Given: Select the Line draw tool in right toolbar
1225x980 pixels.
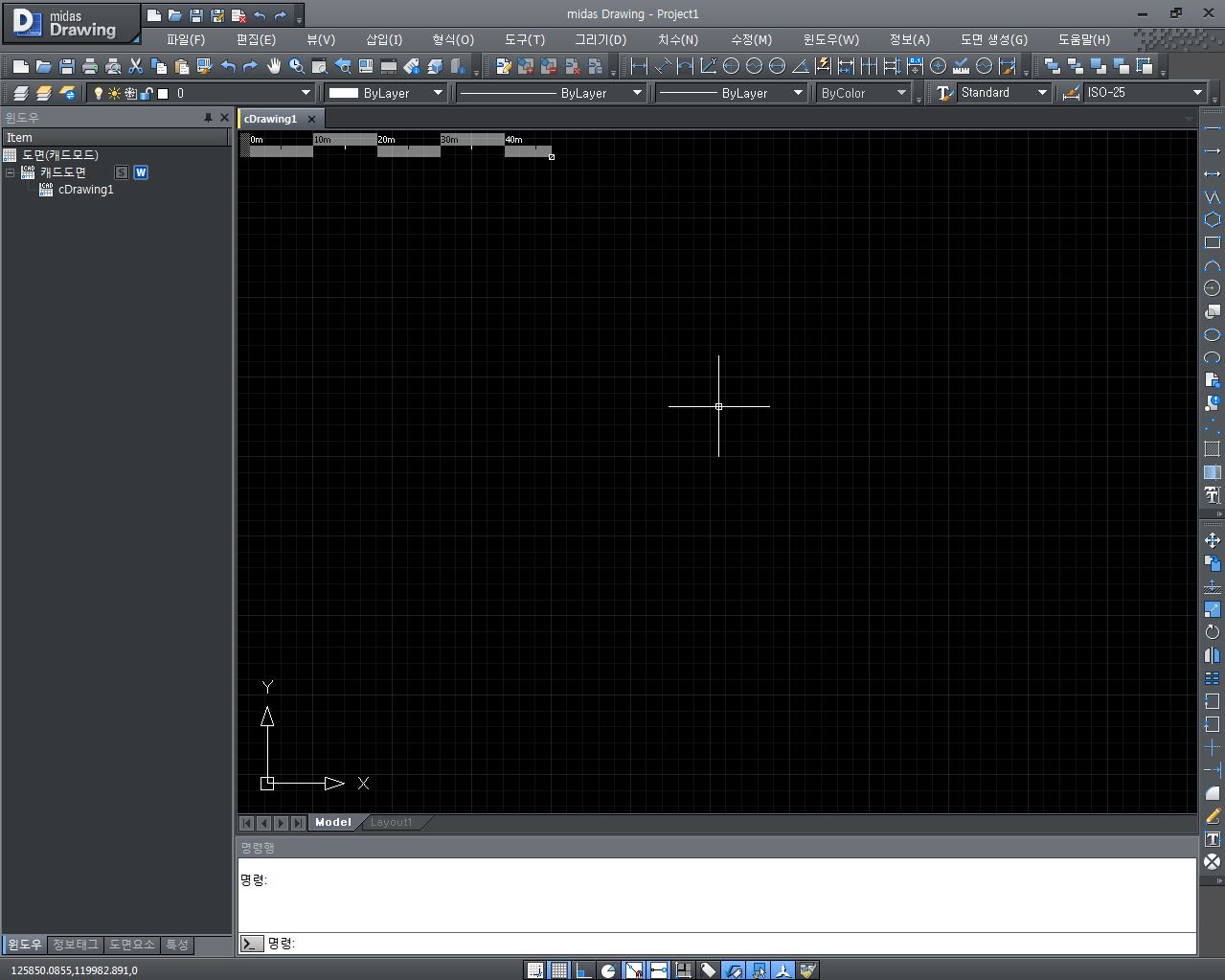Looking at the screenshot, I should [x=1212, y=127].
